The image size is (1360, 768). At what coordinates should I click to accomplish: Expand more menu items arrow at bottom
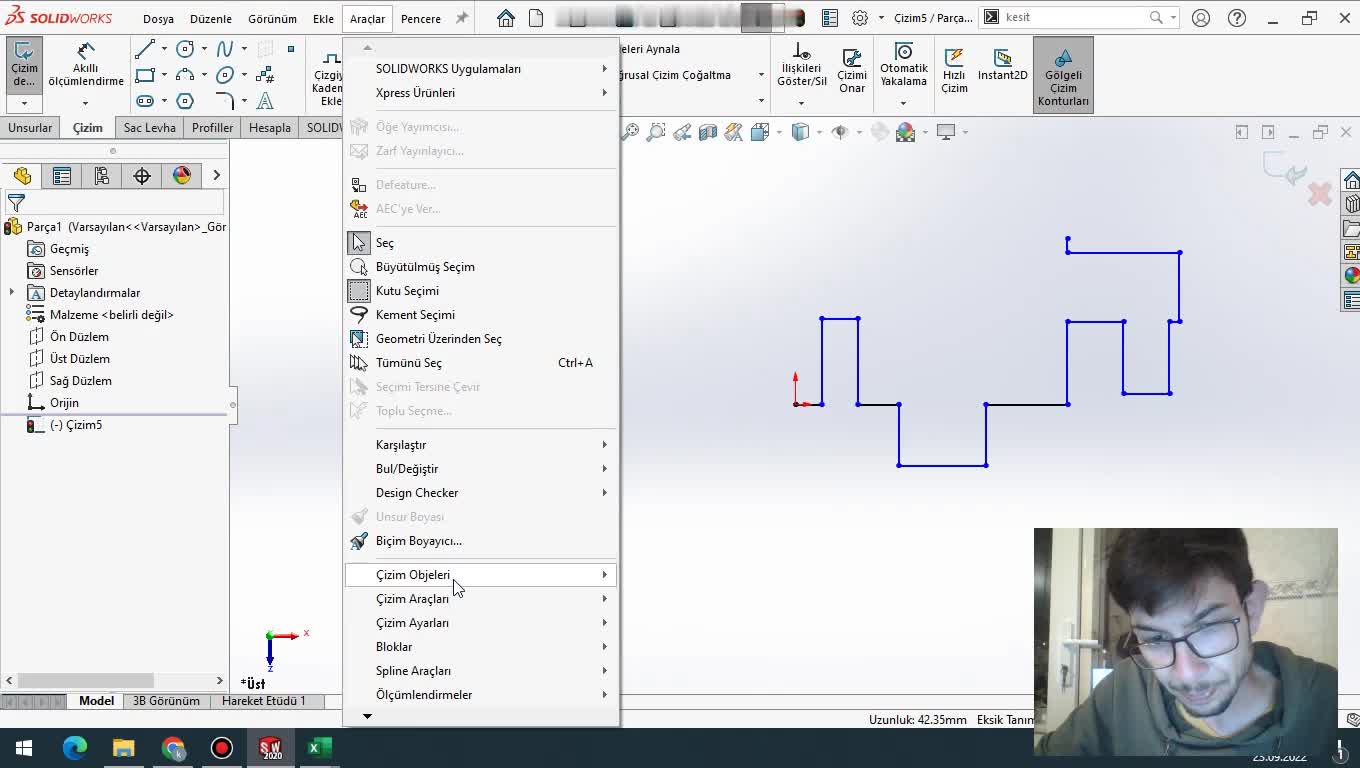point(367,716)
